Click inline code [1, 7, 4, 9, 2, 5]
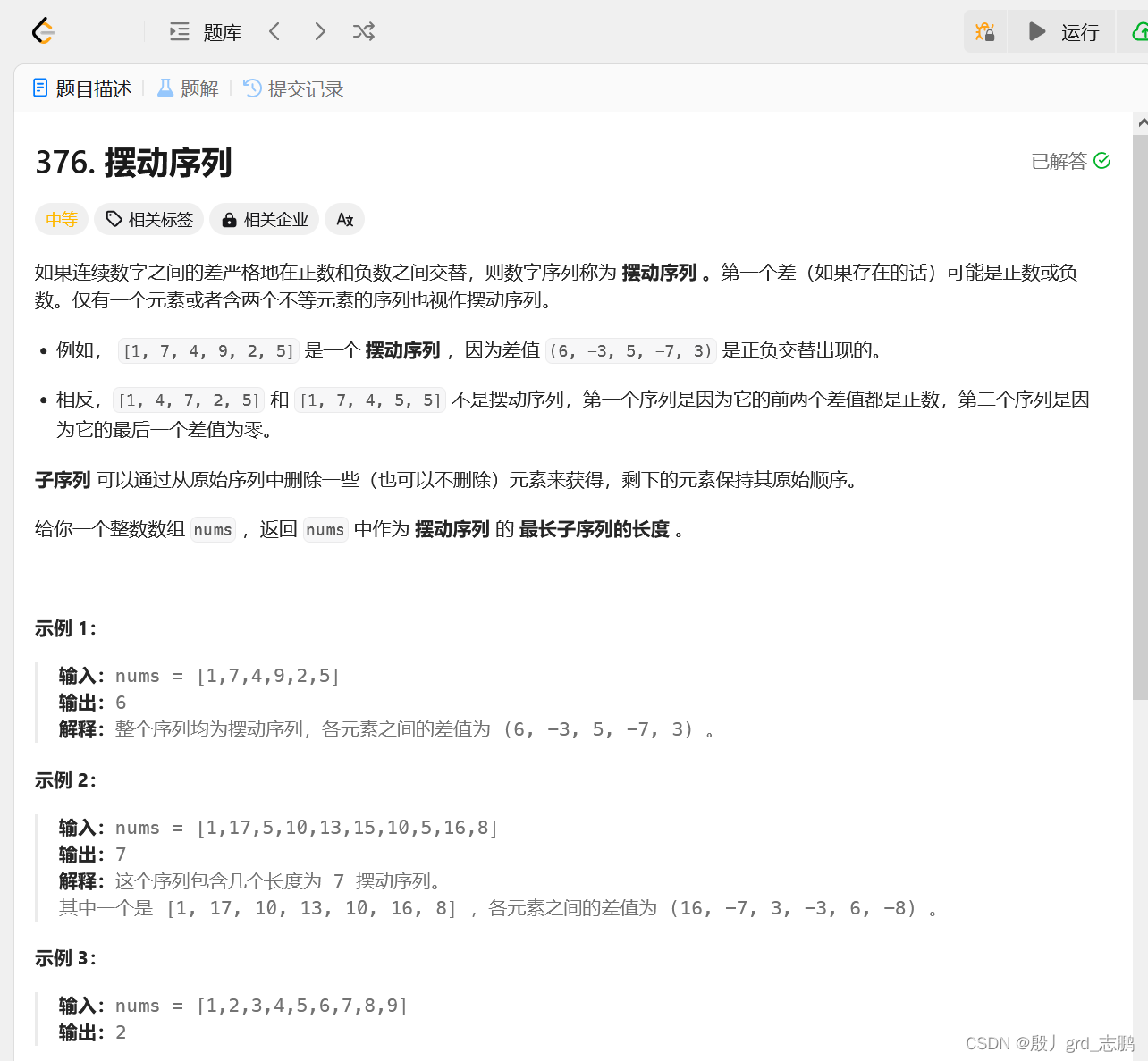The width and height of the screenshot is (1148, 1061). point(207,350)
